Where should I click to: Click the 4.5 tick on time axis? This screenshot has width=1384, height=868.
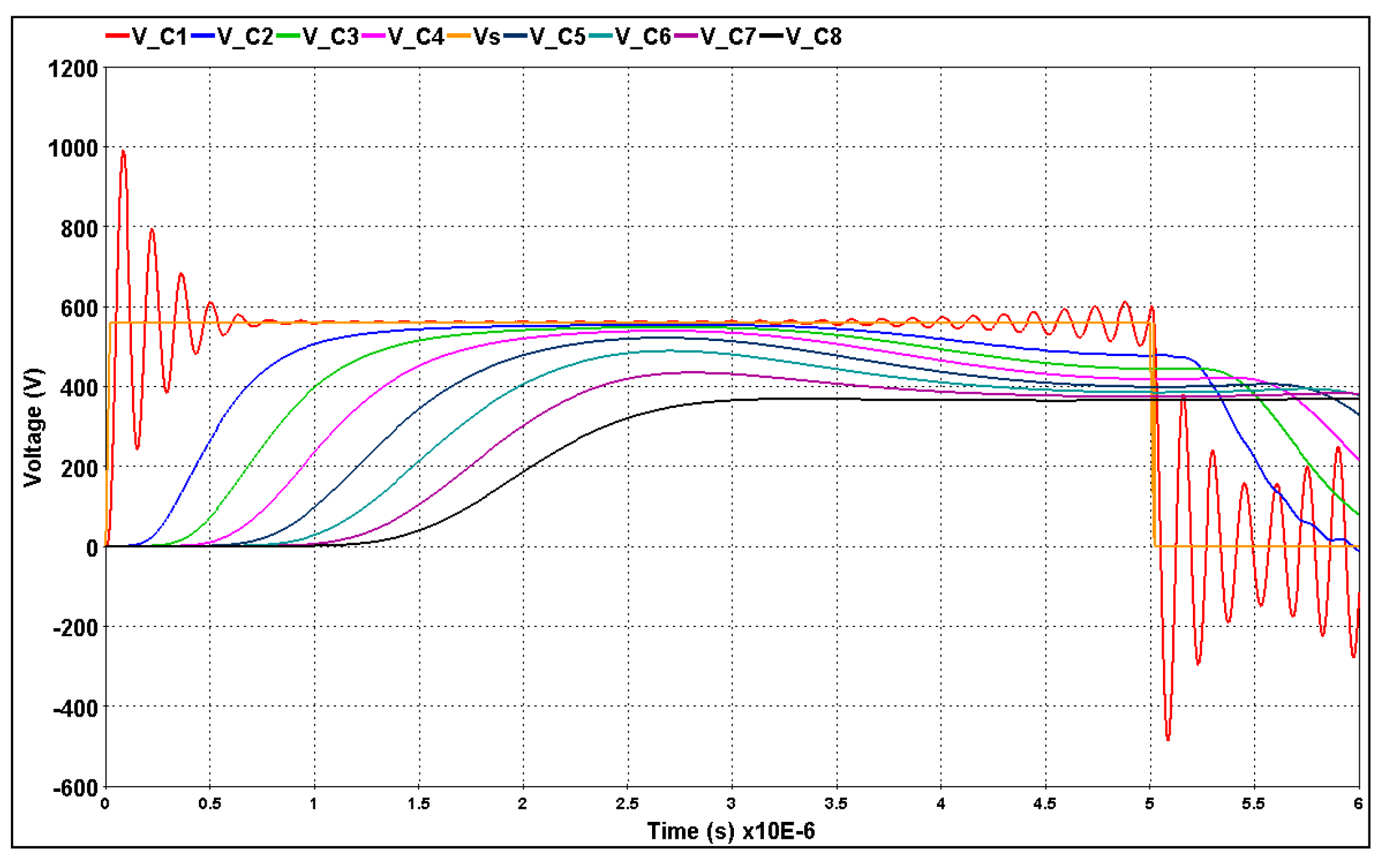(1045, 804)
